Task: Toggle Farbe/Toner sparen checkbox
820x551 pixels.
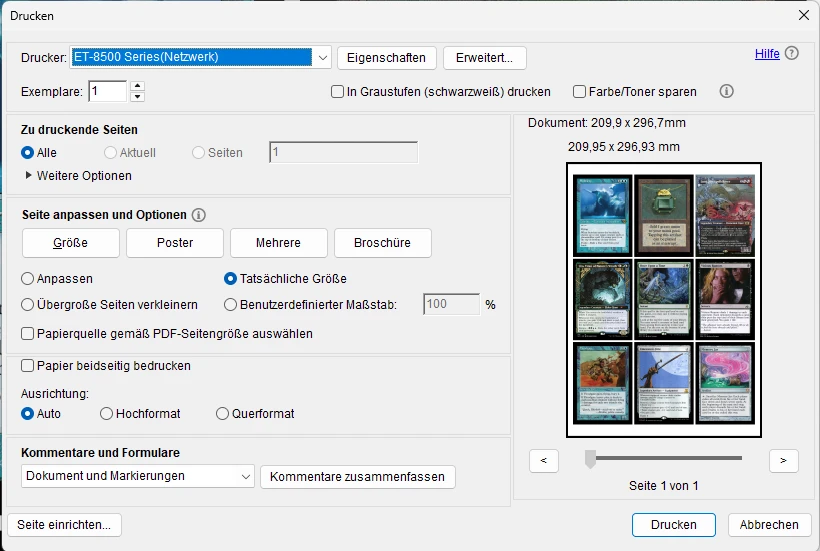Action: (x=579, y=92)
